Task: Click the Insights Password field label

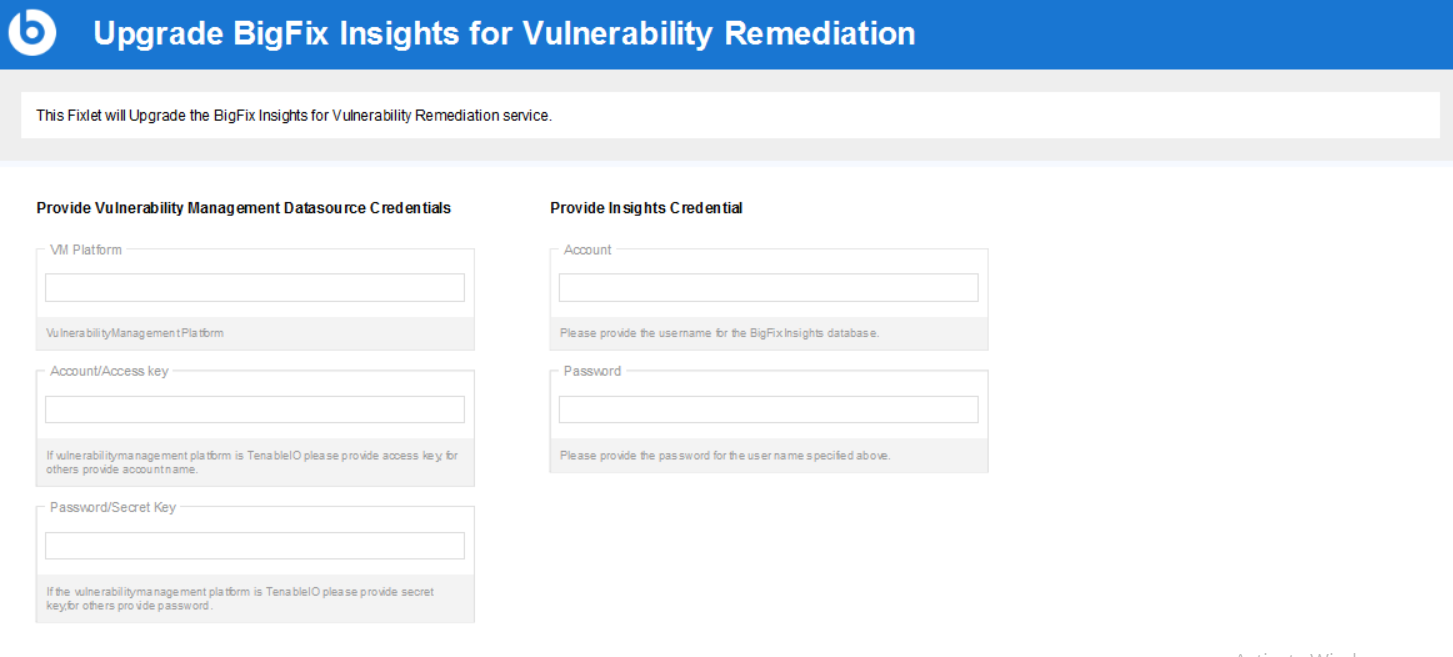Action: tap(592, 371)
